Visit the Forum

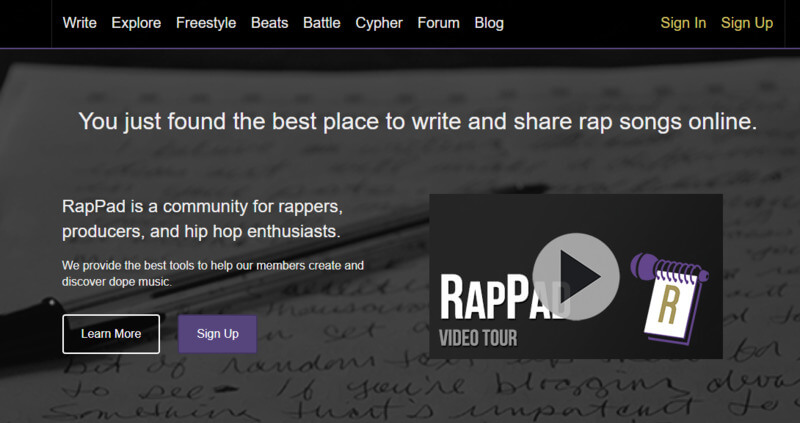click(x=438, y=23)
